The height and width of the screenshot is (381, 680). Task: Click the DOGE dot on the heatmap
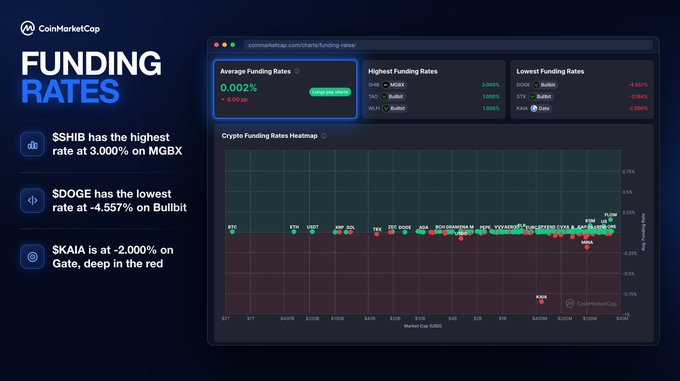coord(405,232)
